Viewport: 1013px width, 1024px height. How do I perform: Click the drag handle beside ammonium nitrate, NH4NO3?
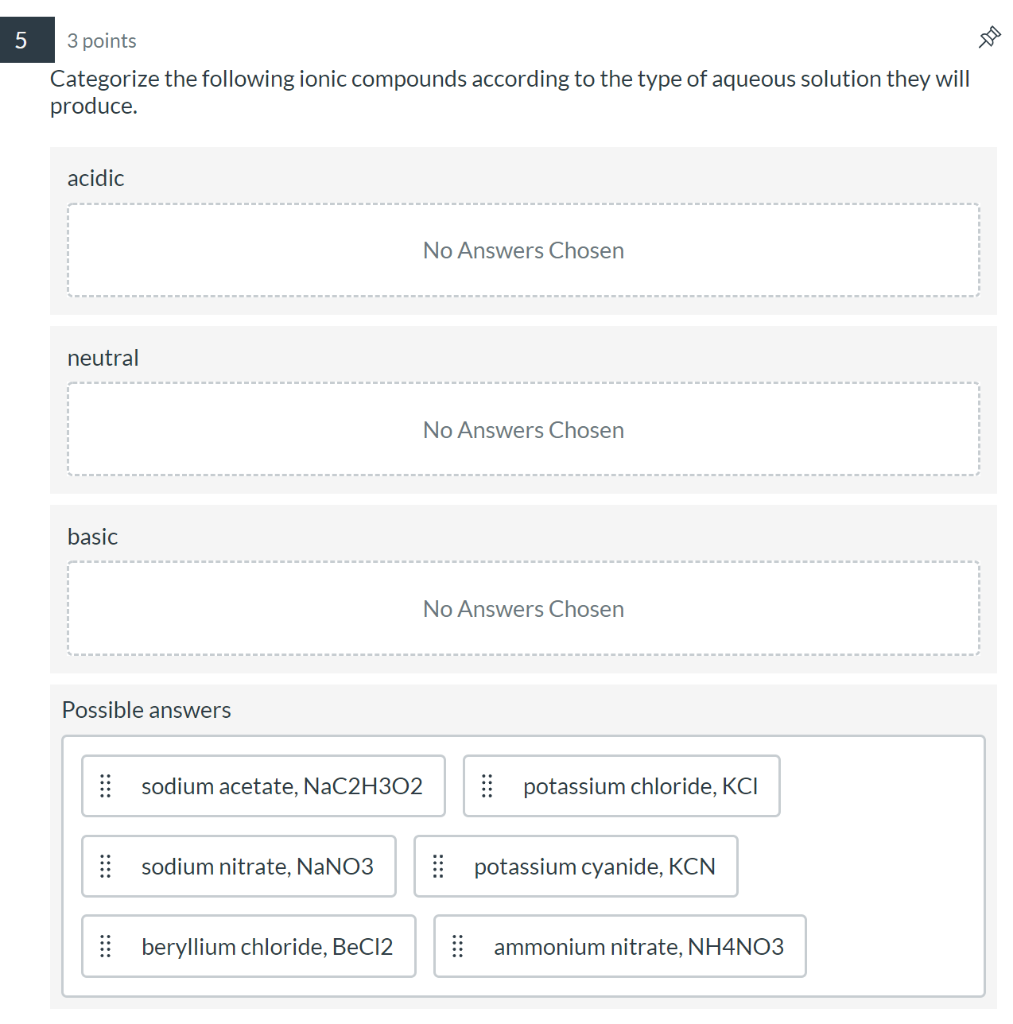[x=459, y=946]
